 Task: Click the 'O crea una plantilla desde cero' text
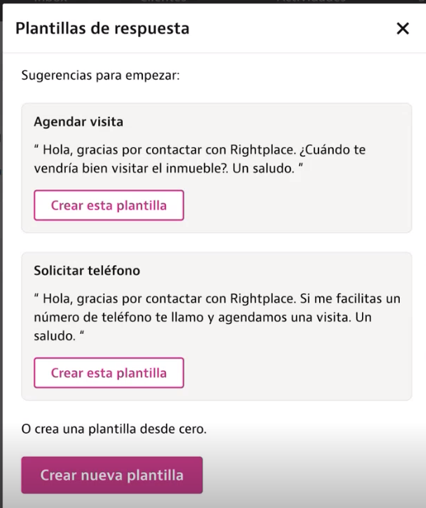point(114,429)
